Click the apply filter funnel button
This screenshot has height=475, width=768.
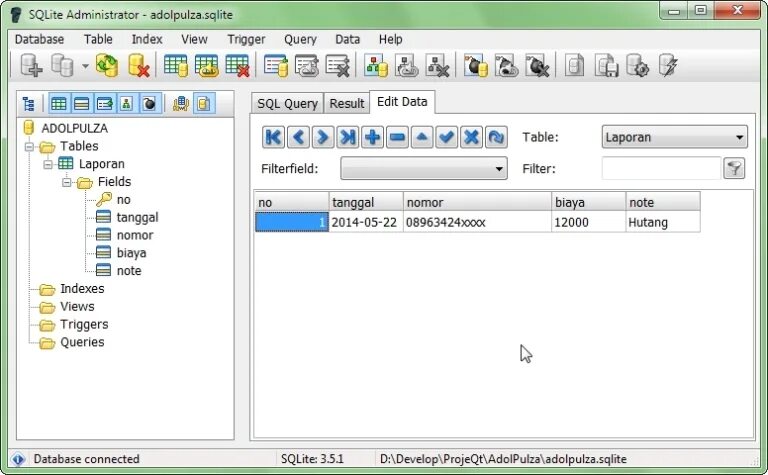click(x=734, y=168)
